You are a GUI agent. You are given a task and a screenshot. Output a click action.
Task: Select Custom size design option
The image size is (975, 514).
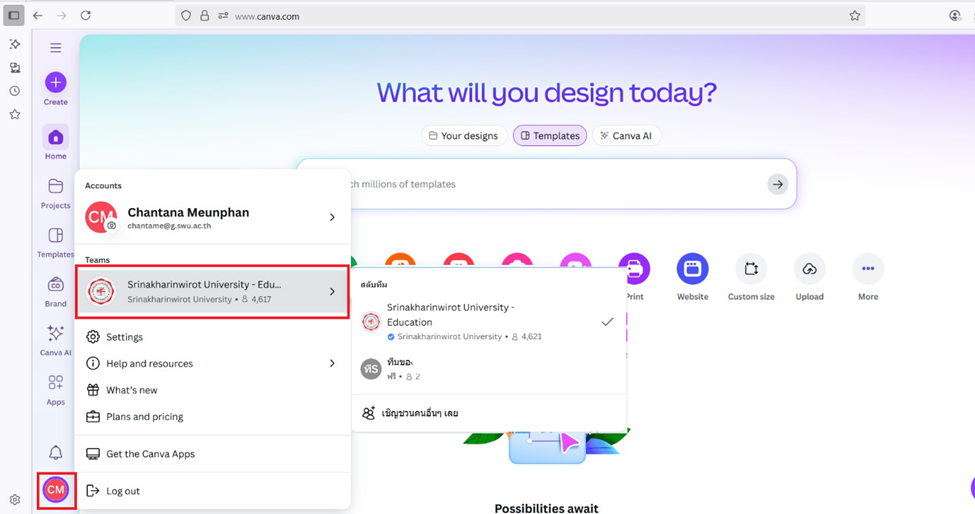(751, 277)
